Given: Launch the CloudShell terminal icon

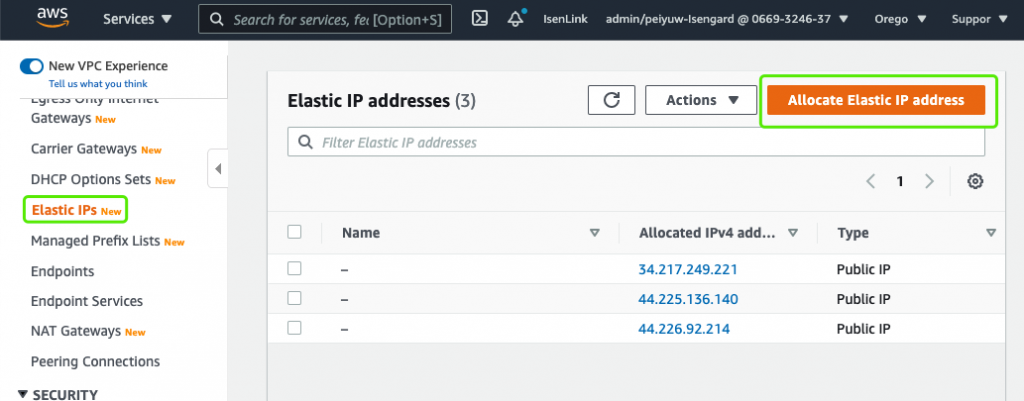Looking at the screenshot, I should (480, 19).
